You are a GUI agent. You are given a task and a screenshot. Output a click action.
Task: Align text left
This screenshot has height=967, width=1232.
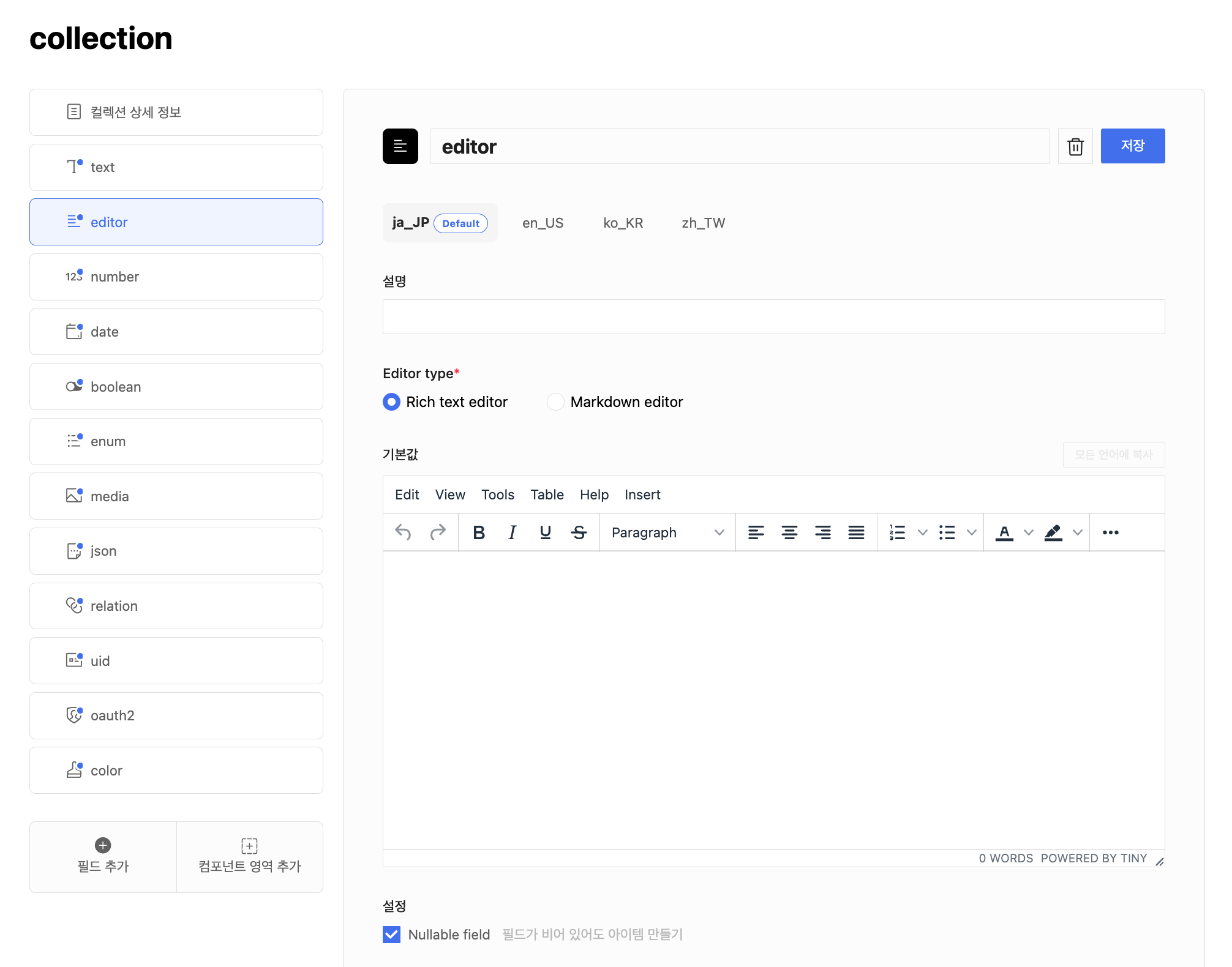pyautogui.click(x=756, y=532)
